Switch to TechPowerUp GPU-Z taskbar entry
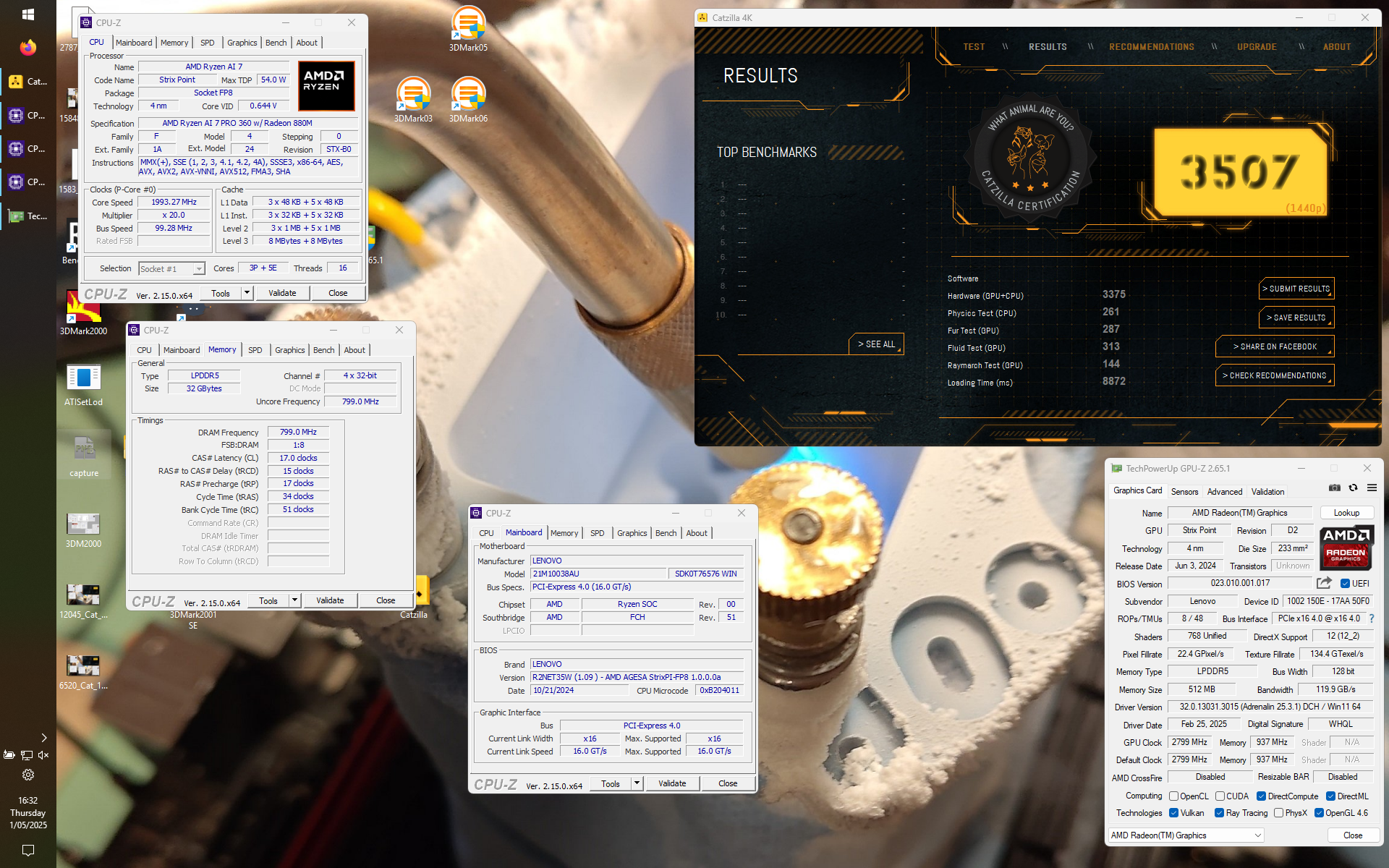 (x=27, y=216)
